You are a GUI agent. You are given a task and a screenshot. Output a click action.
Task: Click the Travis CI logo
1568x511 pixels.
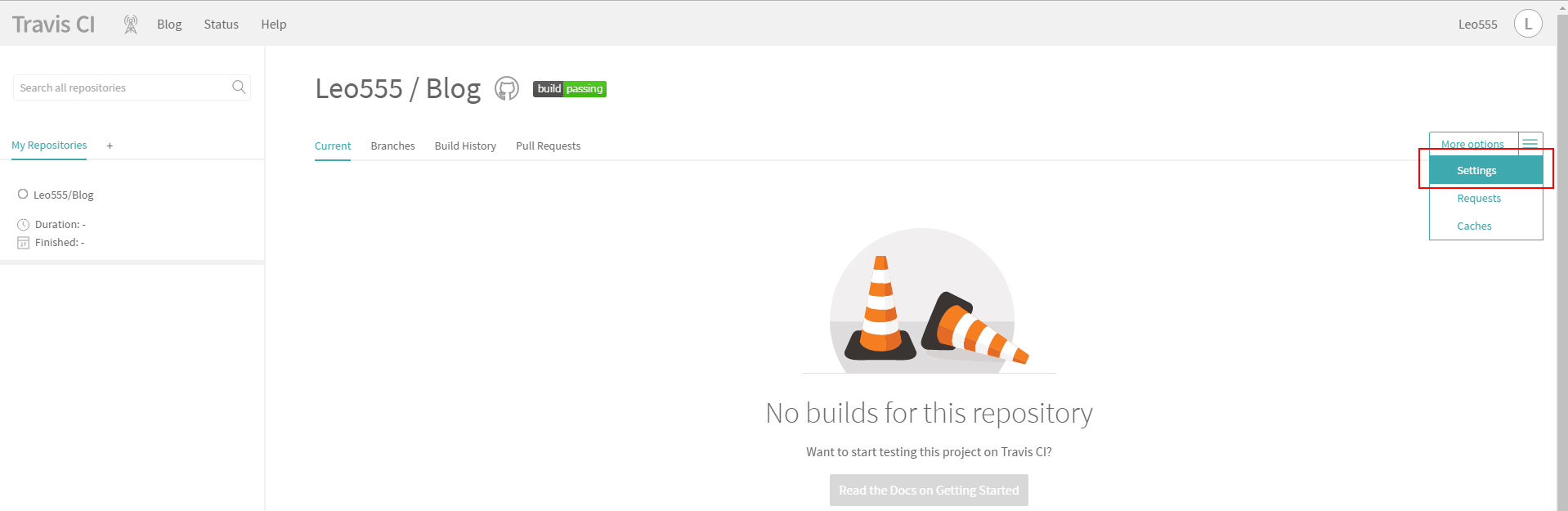click(x=53, y=25)
